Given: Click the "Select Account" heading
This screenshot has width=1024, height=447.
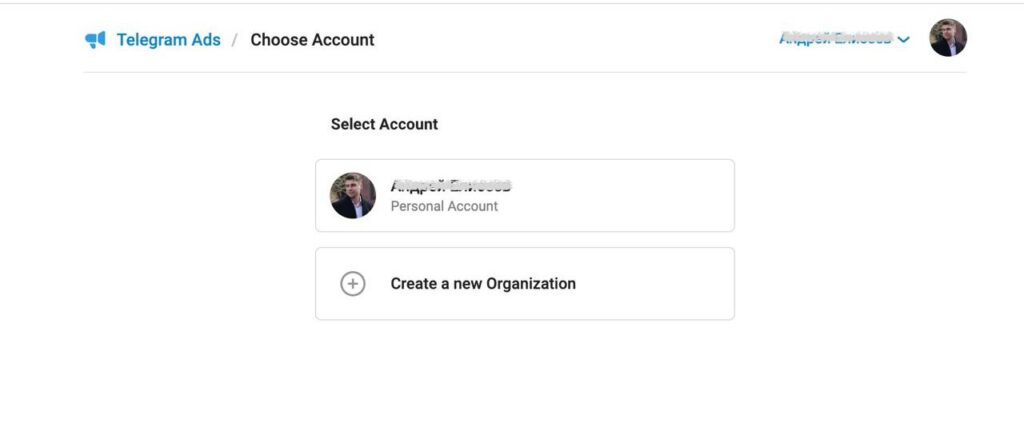Looking at the screenshot, I should [x=384, y=124].
